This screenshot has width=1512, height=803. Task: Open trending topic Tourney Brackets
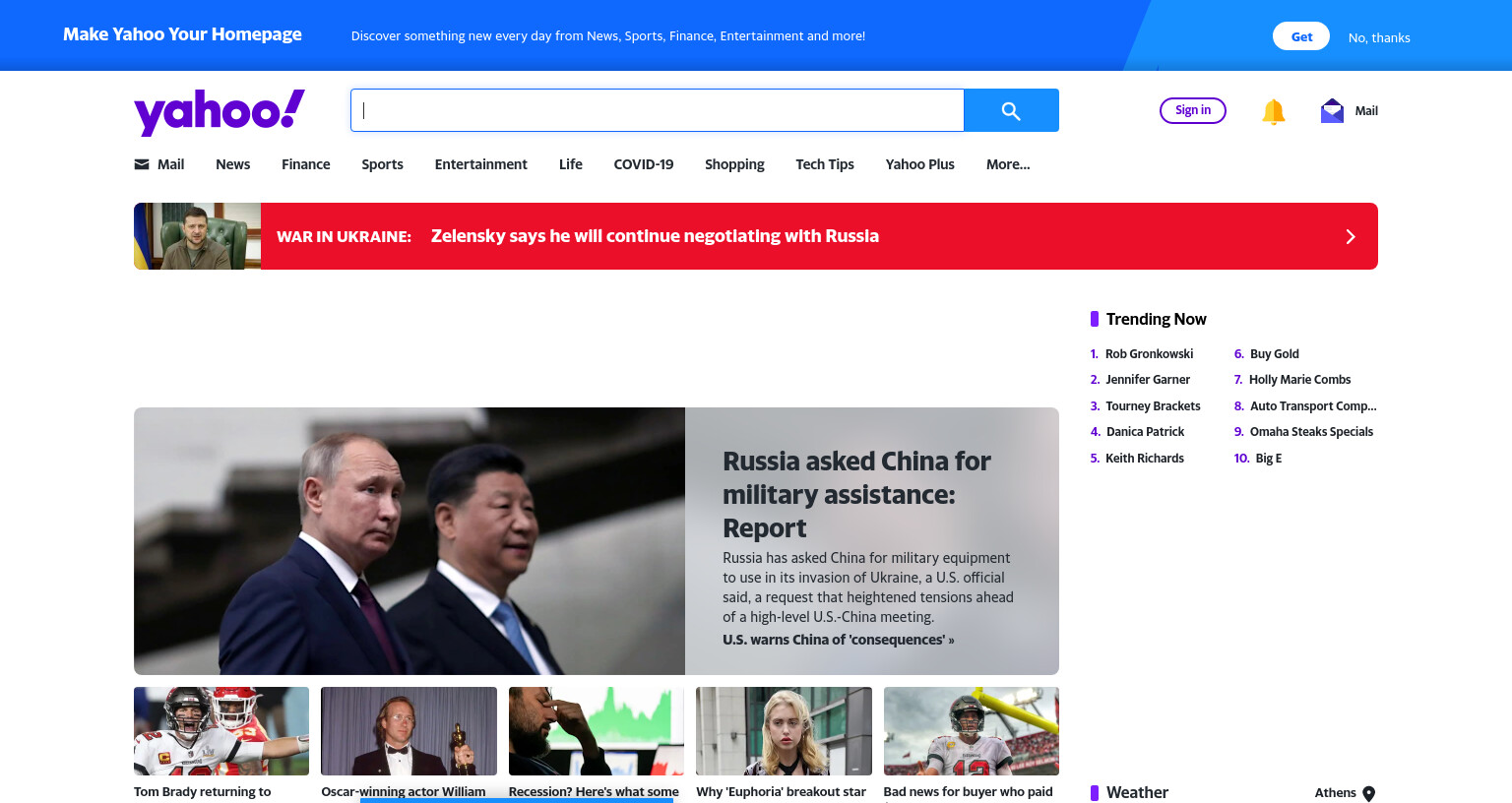[x=1153, y=406]
